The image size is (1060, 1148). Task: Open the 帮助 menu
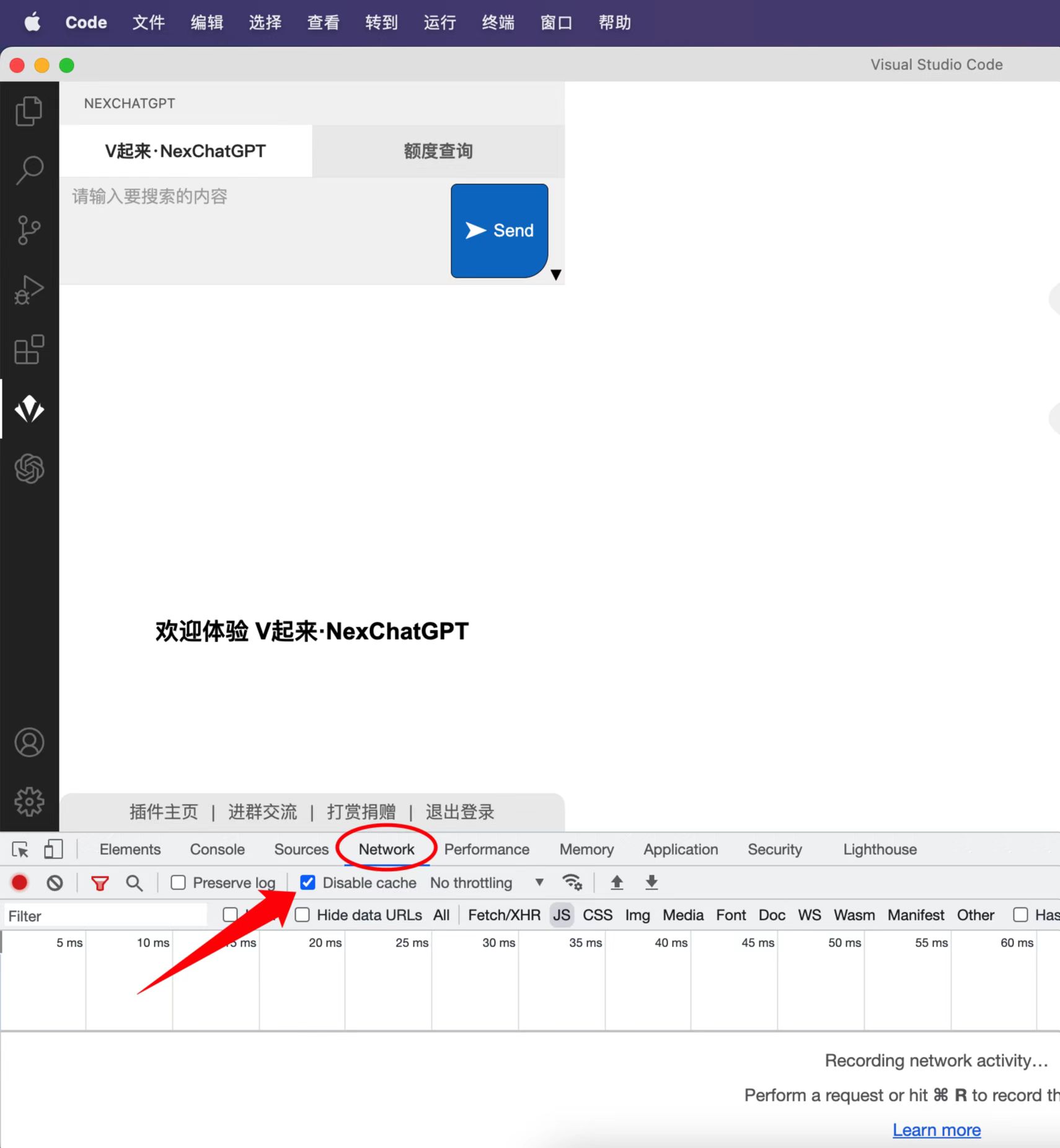pyautogui.click(x=614, y=22)
